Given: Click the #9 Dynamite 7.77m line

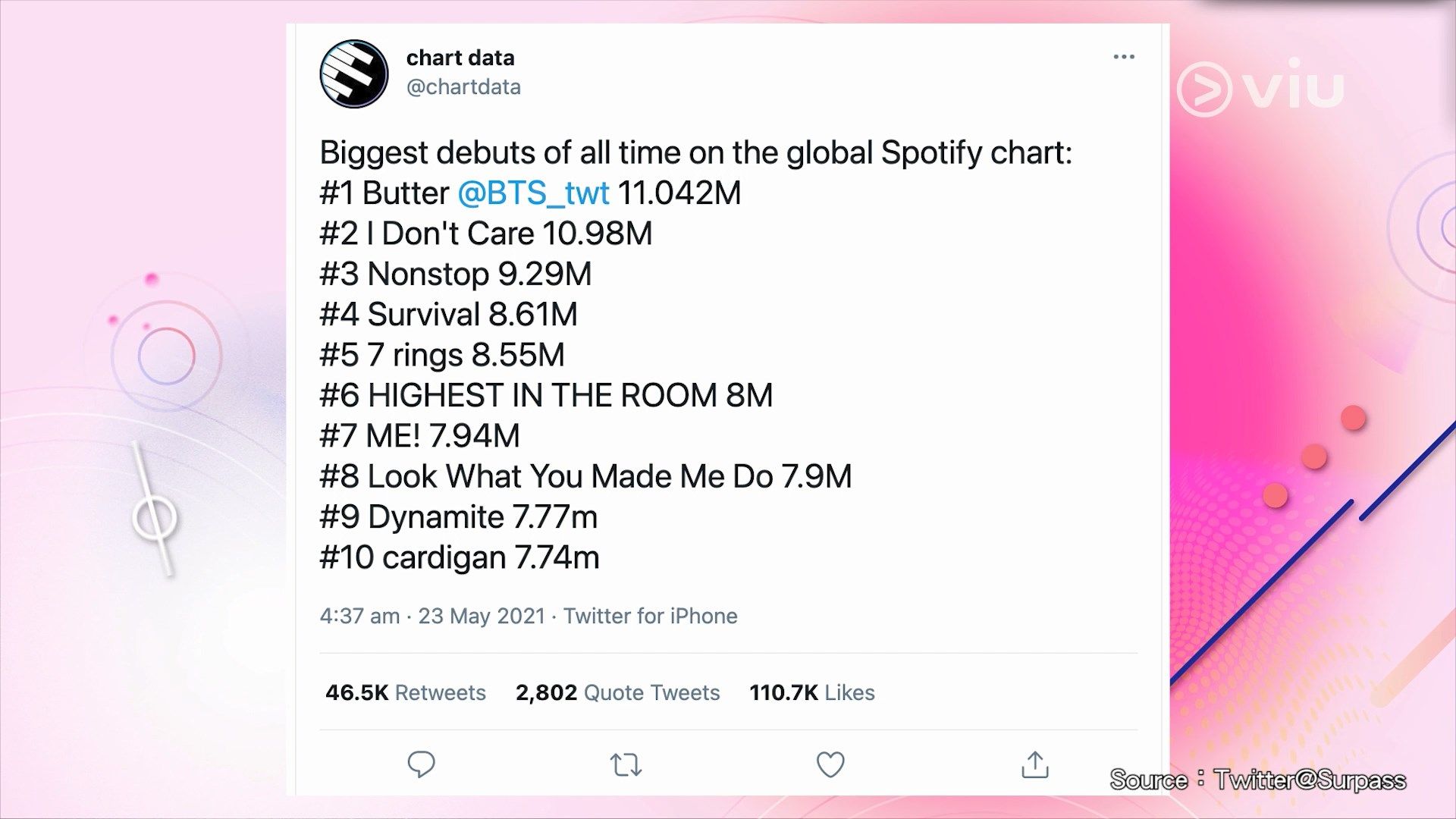Looking at the screenshot, I should [458, 517].
